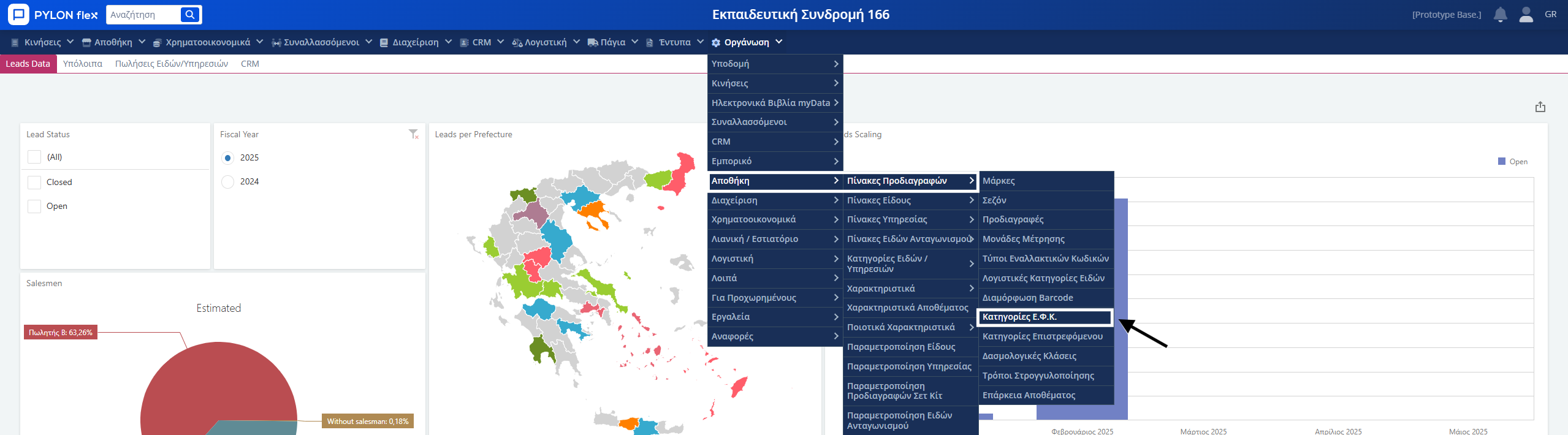Select Επάρκεια Αποθέματος entry
The height and width of the screenshot is (435, 1568).
[1046, 395]
